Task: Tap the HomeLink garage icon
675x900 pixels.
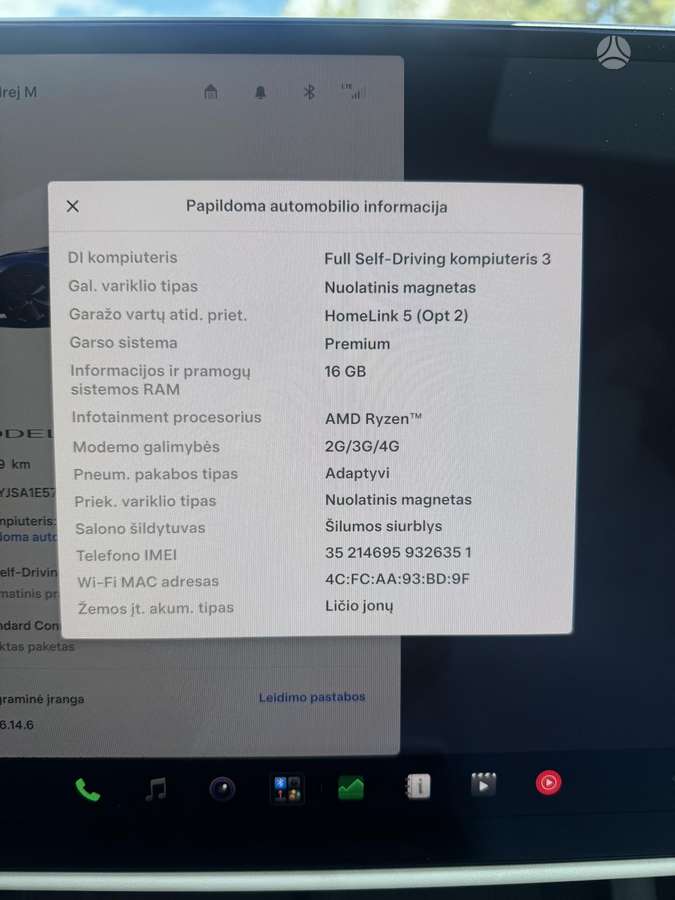Action: click(211, 91)
